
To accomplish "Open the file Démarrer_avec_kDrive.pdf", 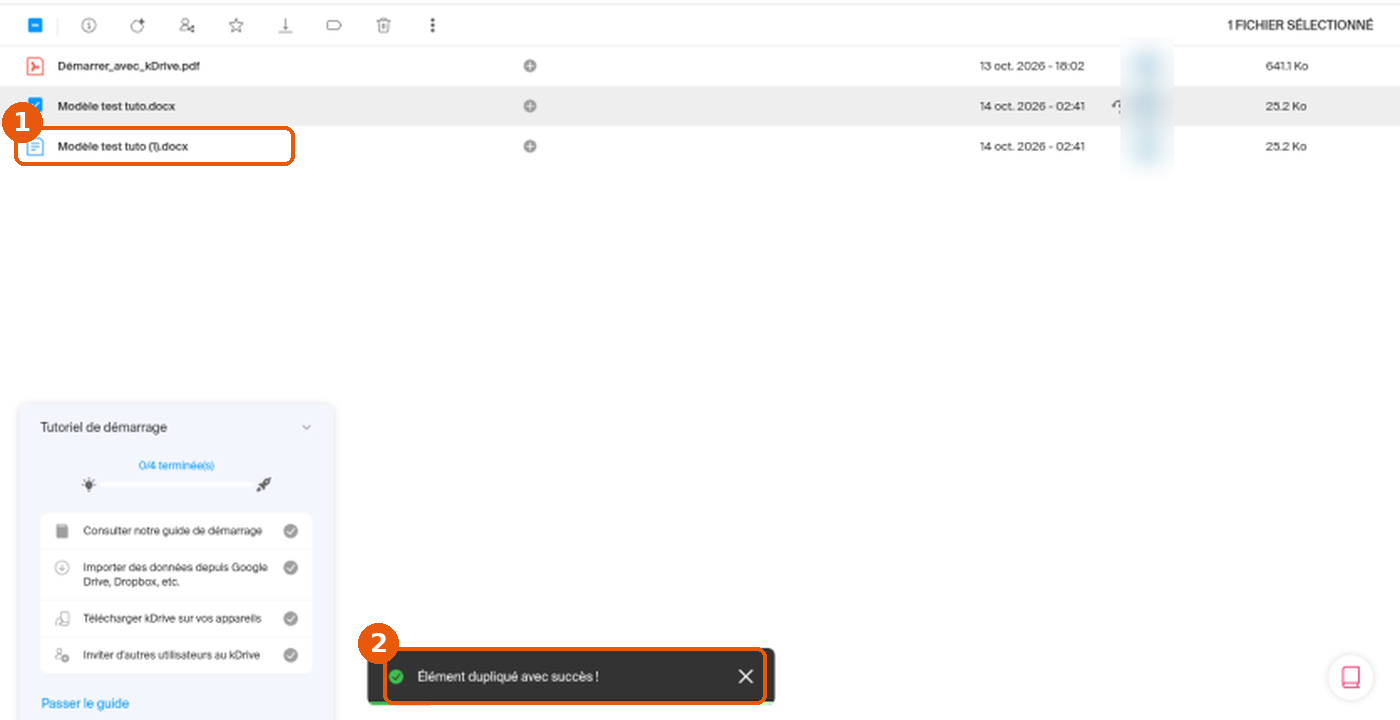I will tap(130, 66).
